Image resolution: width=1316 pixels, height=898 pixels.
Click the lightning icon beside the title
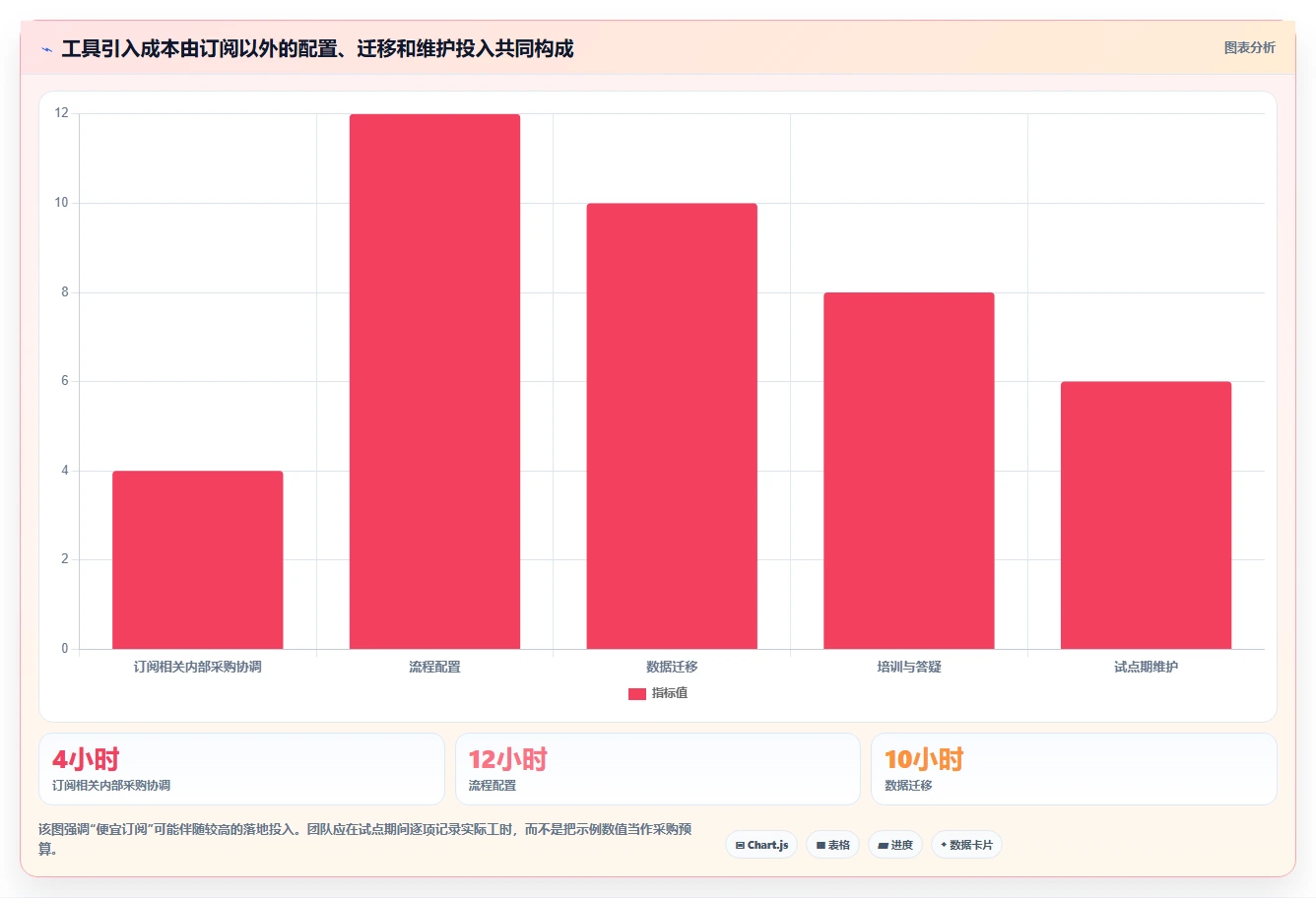(x=46, y=49)
